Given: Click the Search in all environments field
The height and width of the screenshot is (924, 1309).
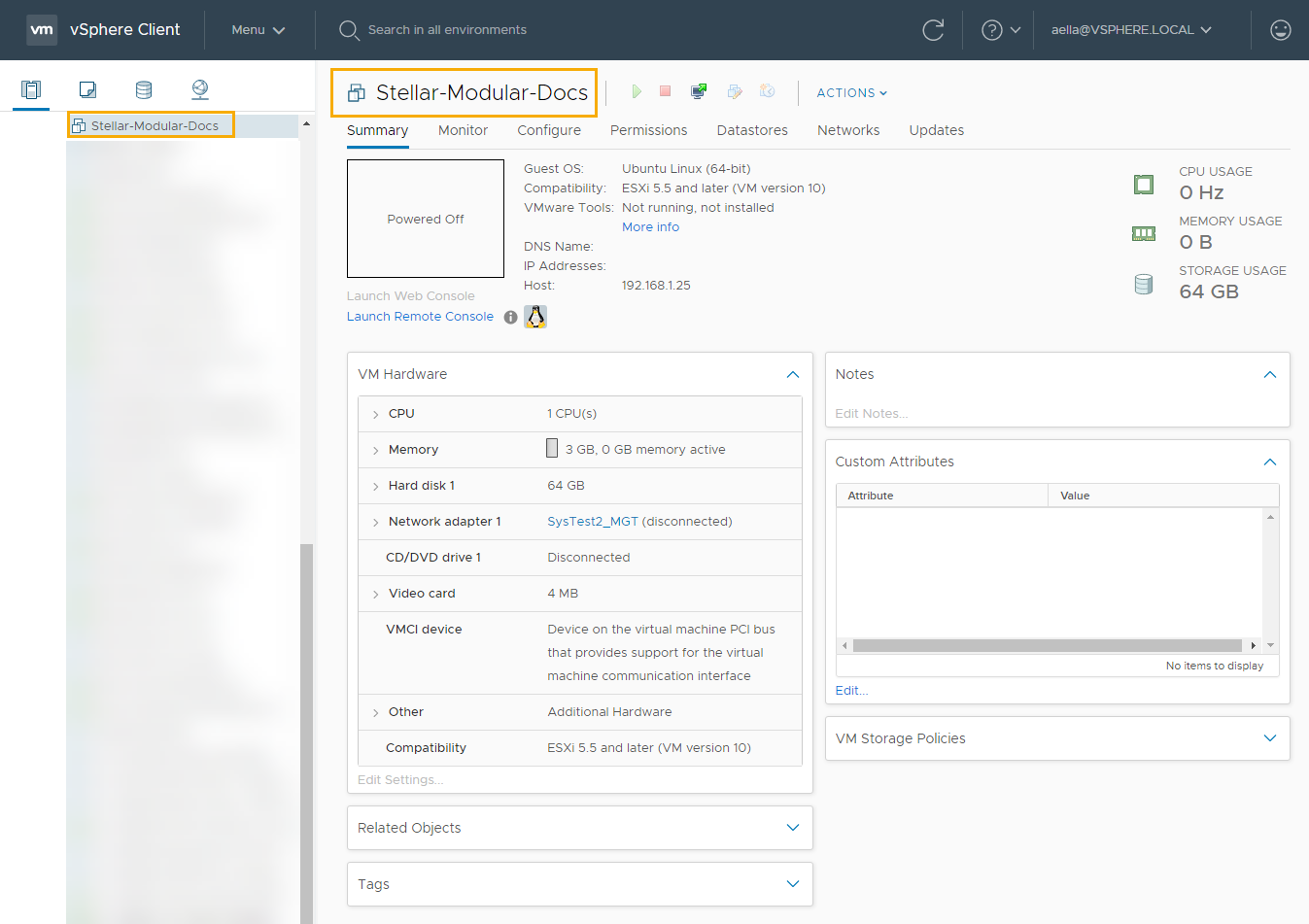Looking at the screenshot, I should 447,30.
